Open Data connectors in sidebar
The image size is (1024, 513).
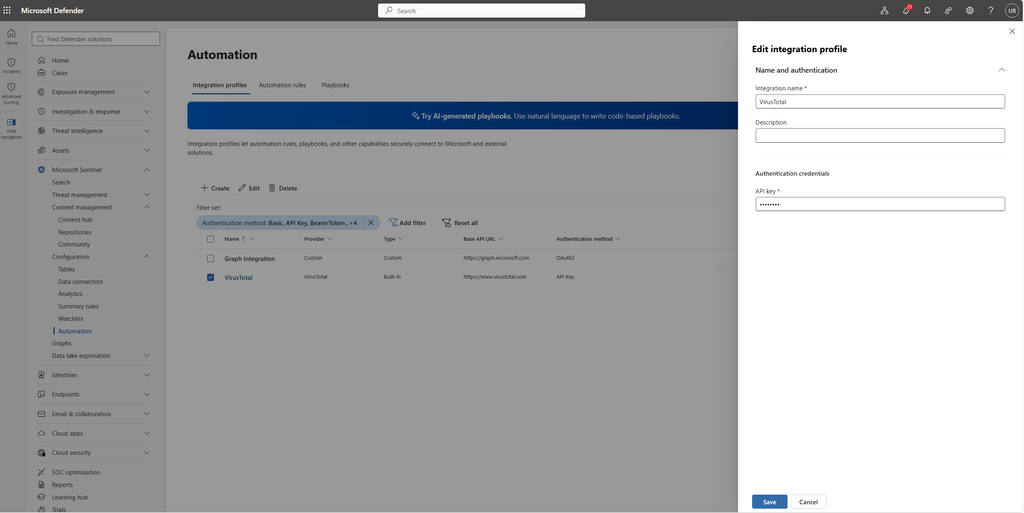pos(80,281)
